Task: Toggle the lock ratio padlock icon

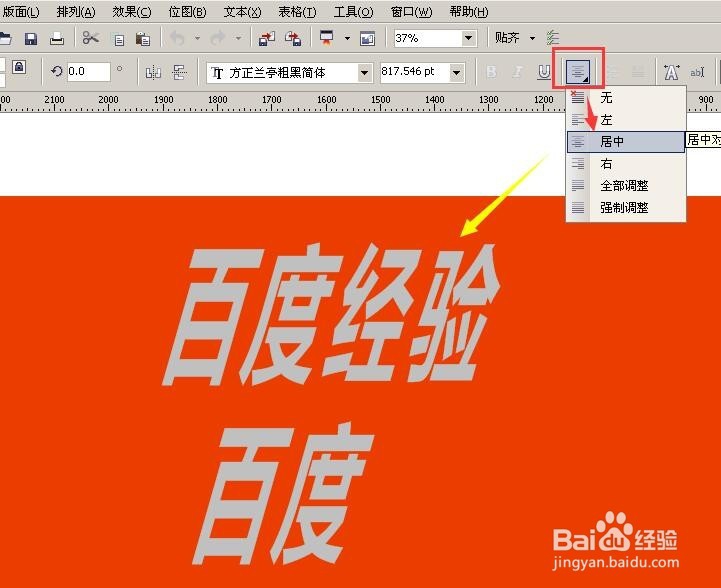Action: [19, 67]
